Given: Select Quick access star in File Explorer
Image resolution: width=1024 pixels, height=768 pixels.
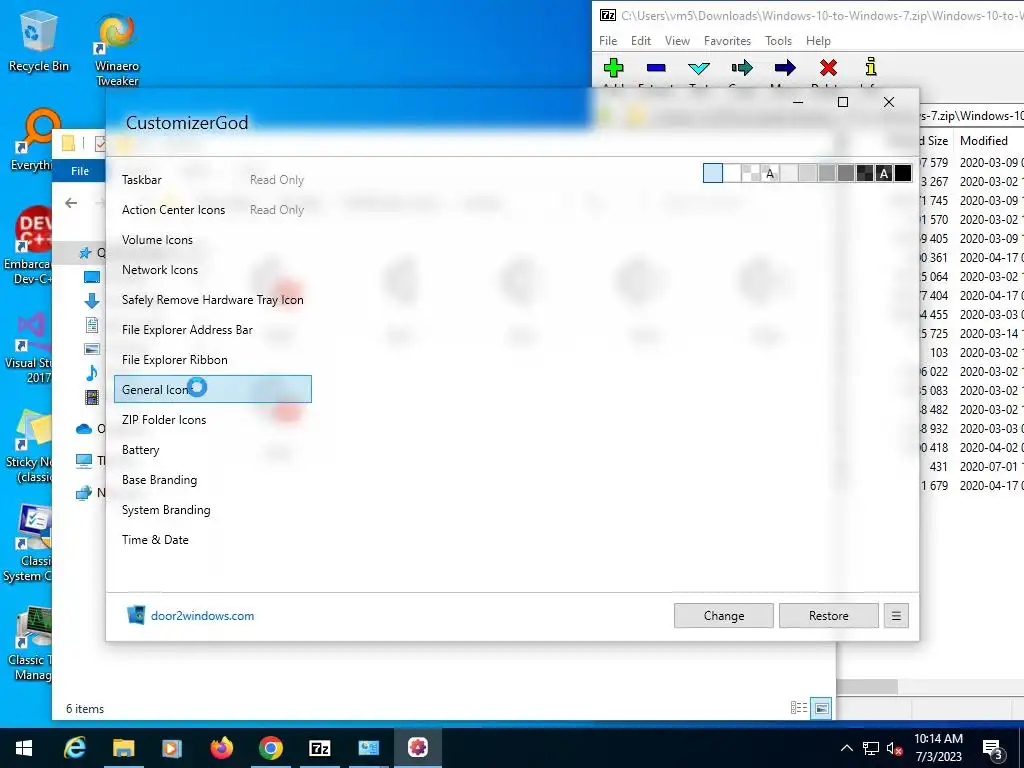Looking at the screenshot, I should coord(84,253).
